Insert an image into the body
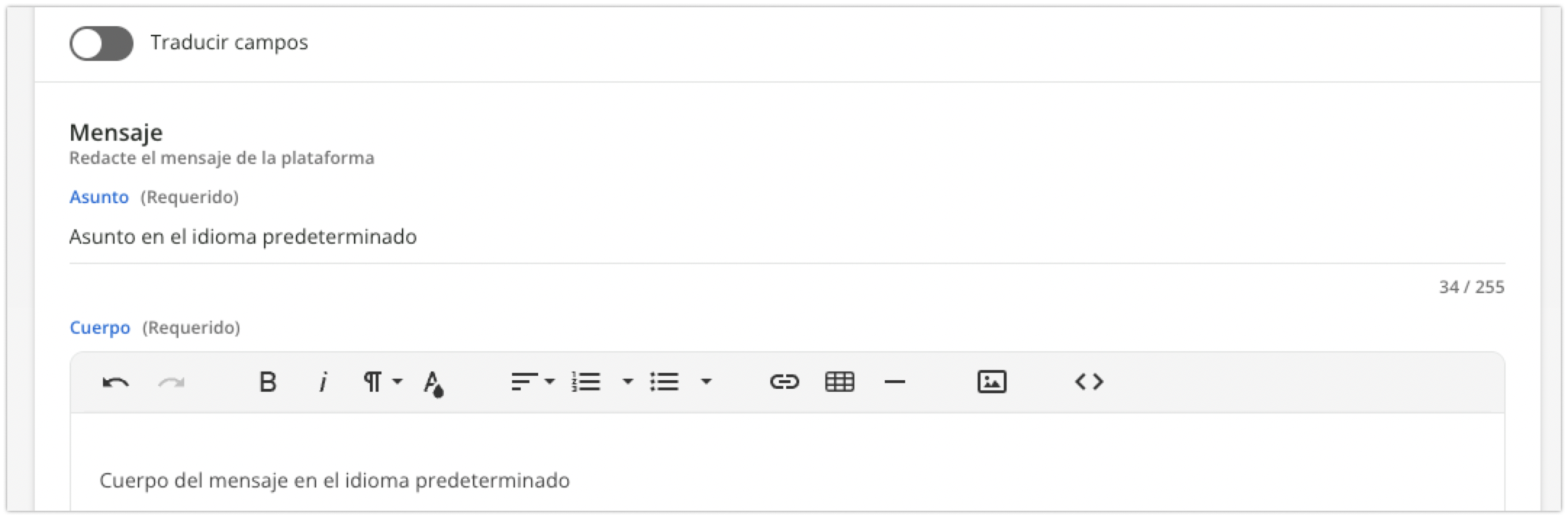Screen dimensions: 1568x518 click(x=993, y=382)
